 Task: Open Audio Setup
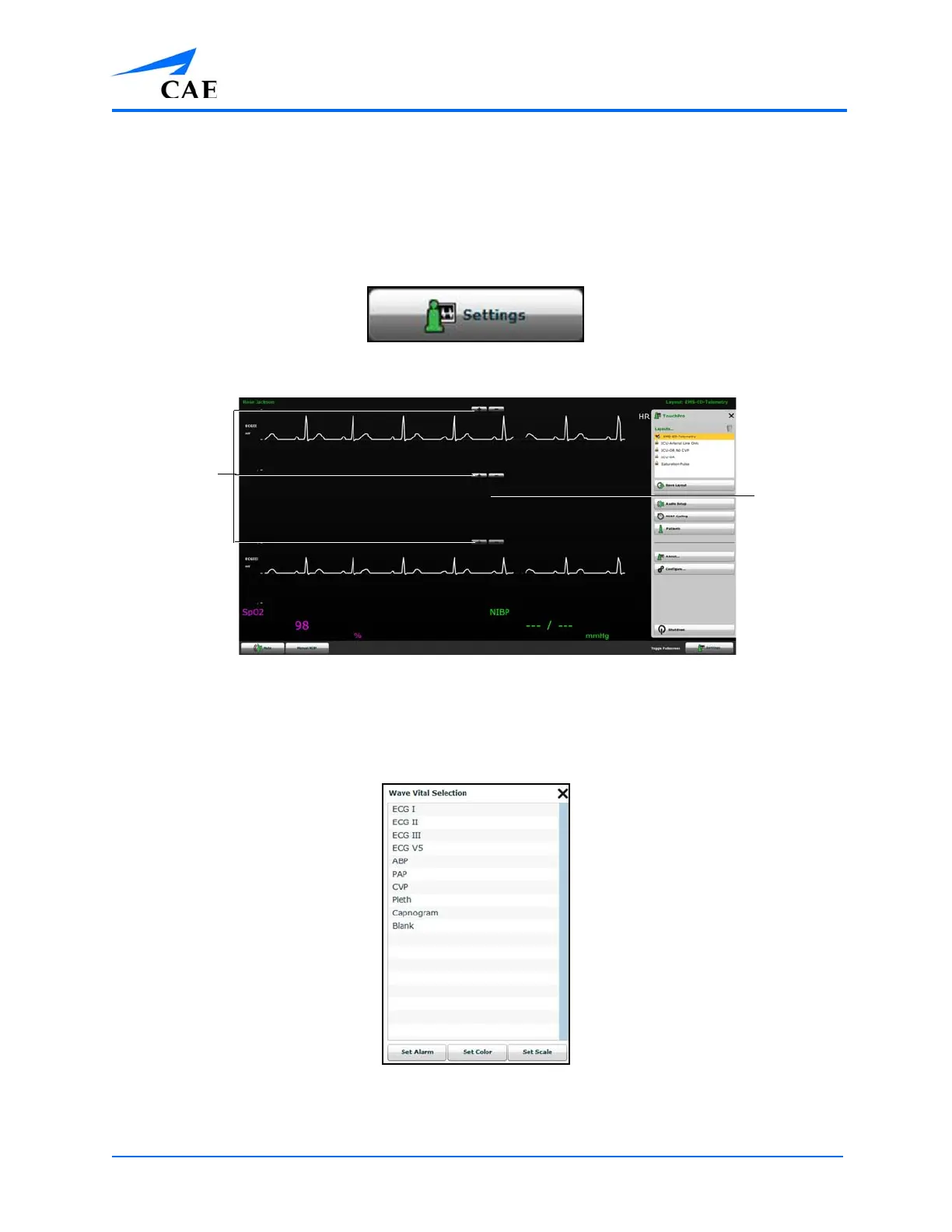[694, 504]
